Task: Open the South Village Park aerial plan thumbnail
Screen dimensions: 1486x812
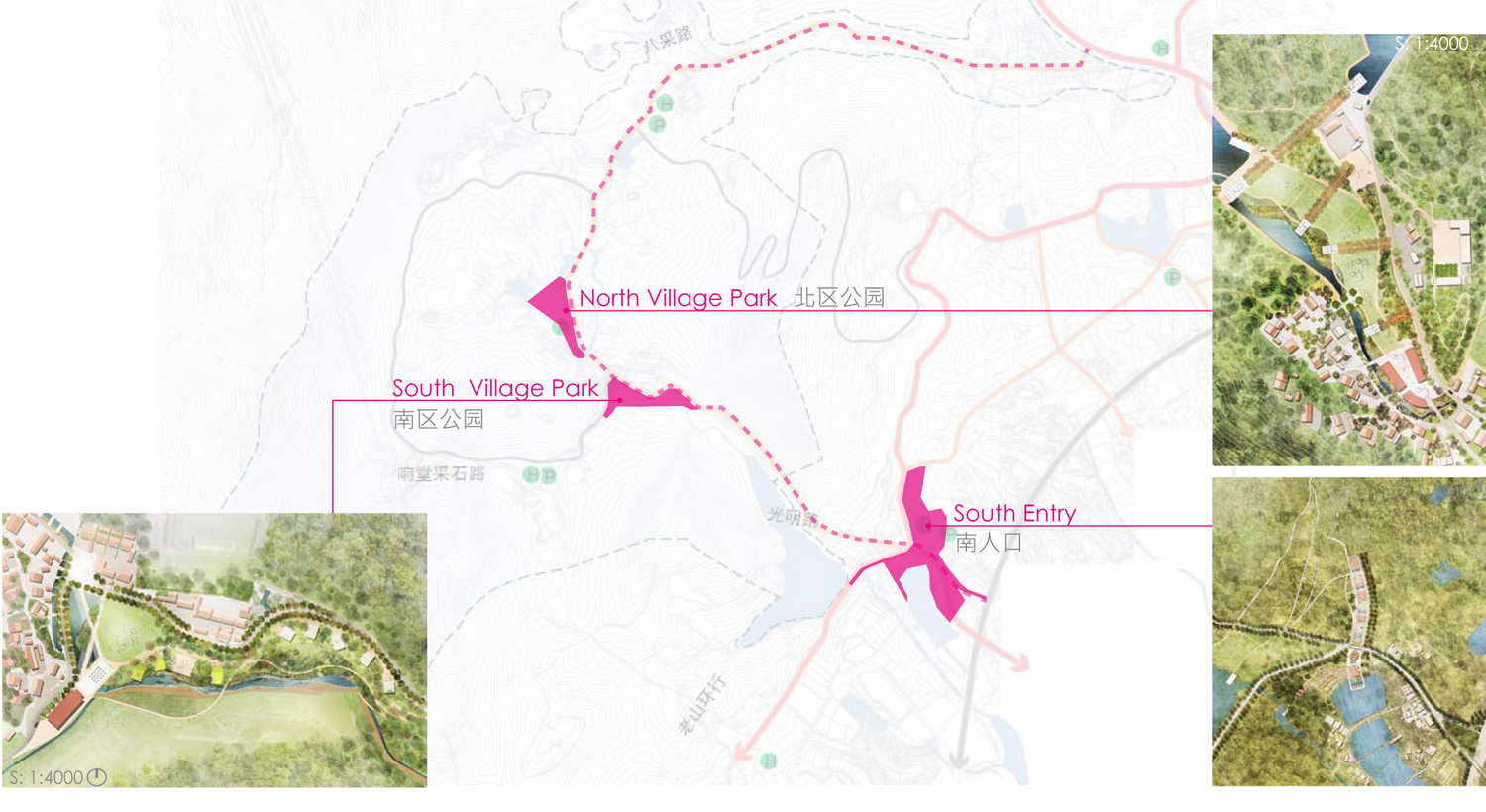Action: 215,650
